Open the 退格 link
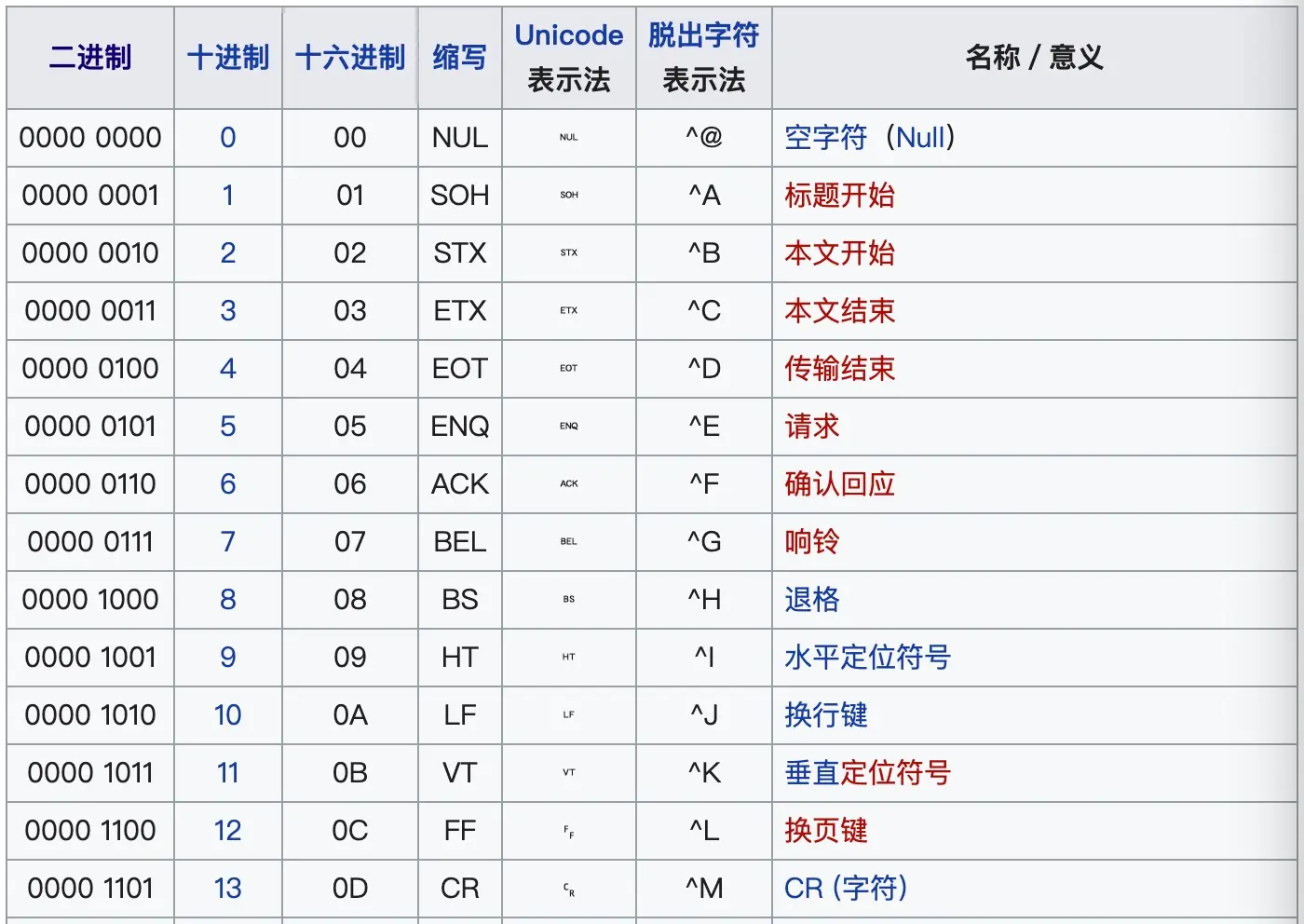The height and width of the screenshot is (924, 1304). pyautogui.click(x=811, y=600)
